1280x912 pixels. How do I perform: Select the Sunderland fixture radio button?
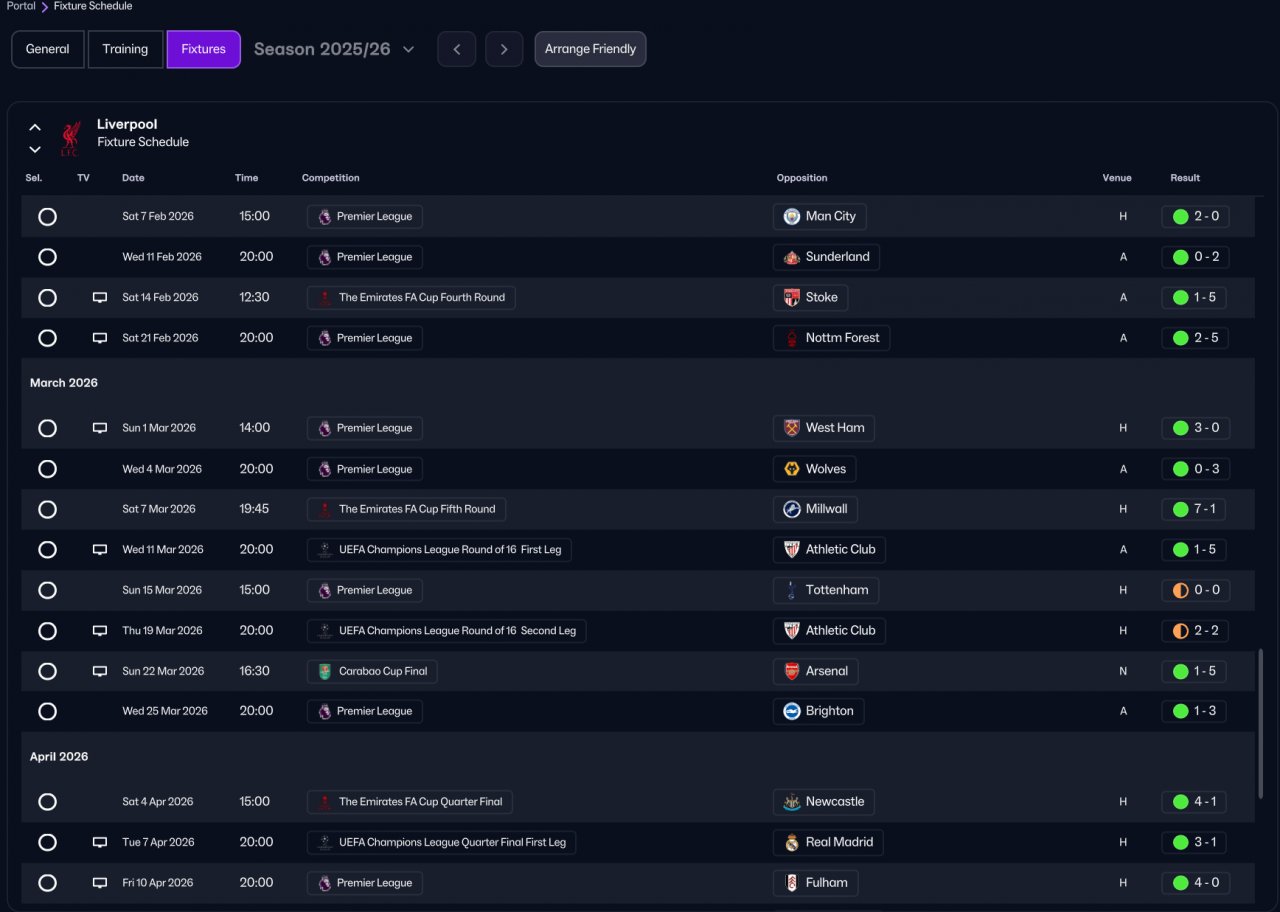point(47,257)
